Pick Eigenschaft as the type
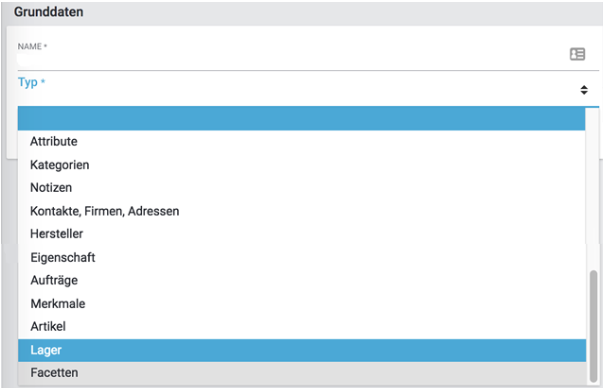Viewport: 603px width, 388px height. tap(302, 257)
